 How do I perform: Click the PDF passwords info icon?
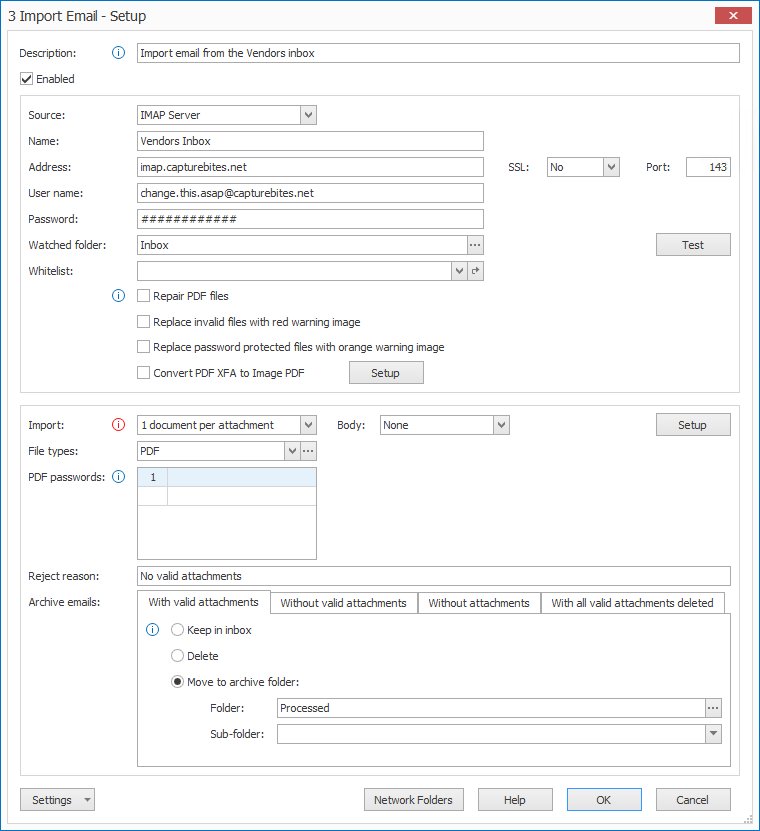pyautogui.click(x=118, y=477)
